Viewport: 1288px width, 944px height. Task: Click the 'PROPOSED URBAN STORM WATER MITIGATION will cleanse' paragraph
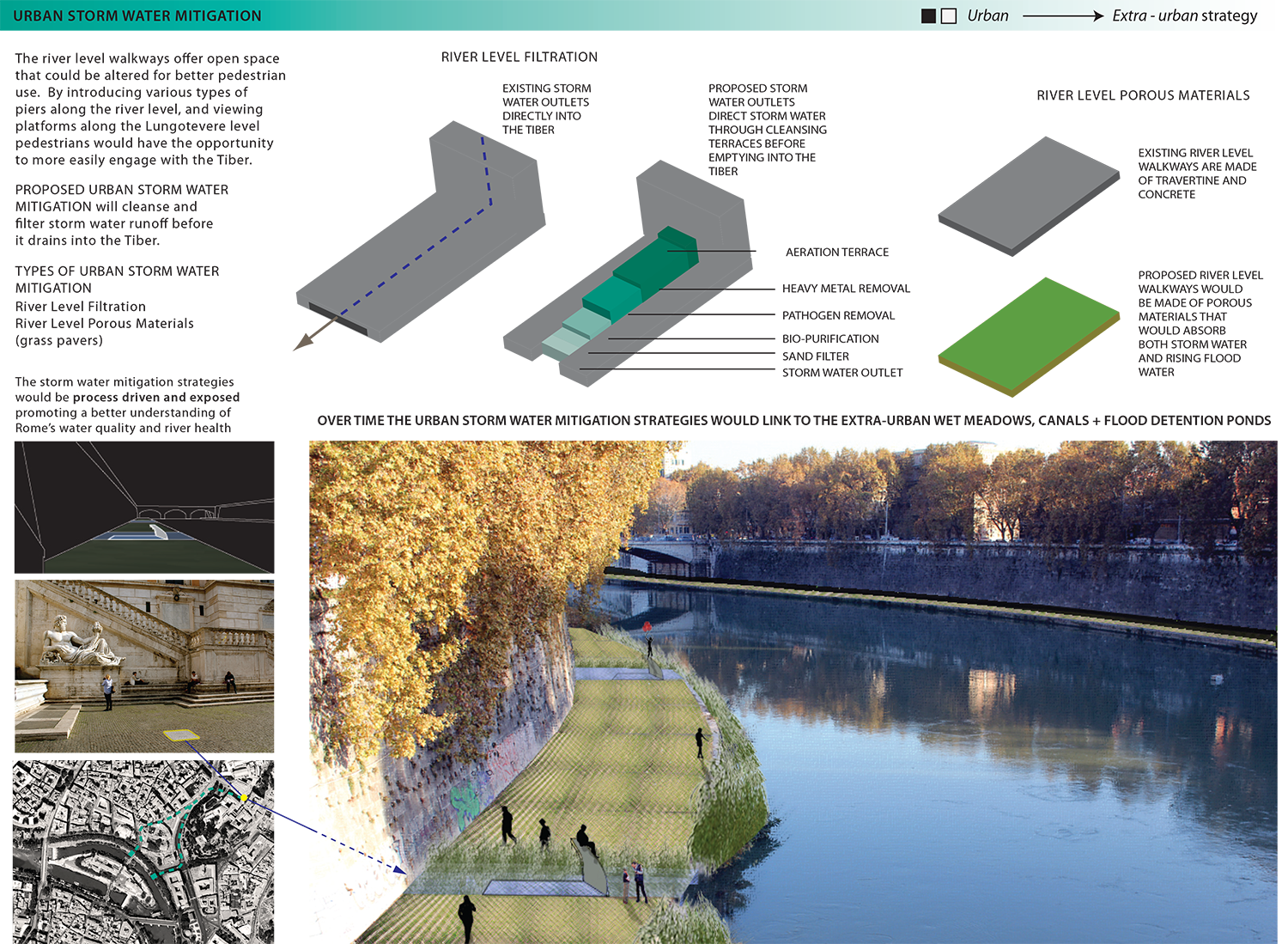[x=122, y=215]
